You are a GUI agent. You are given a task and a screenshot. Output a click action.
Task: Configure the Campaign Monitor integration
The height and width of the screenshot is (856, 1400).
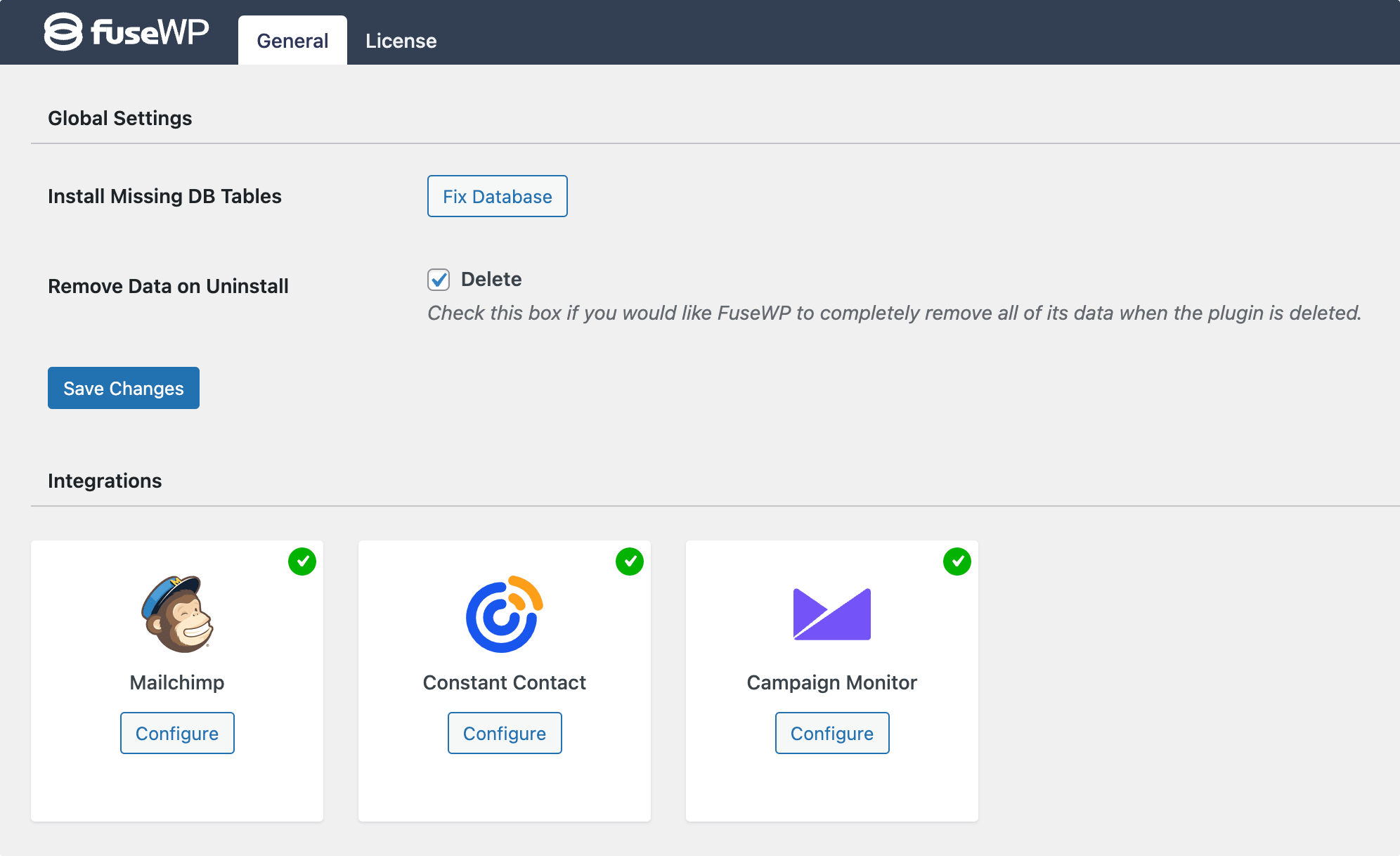832,733
